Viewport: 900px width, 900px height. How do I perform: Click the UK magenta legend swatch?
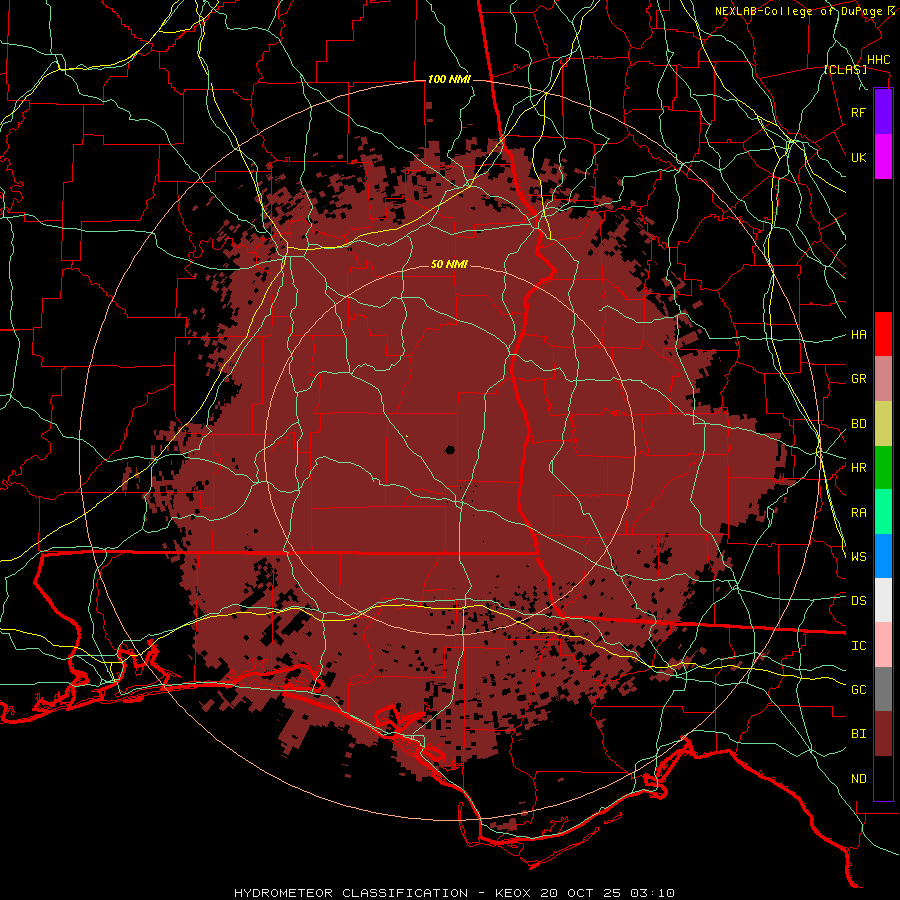[x=883, y=157]
